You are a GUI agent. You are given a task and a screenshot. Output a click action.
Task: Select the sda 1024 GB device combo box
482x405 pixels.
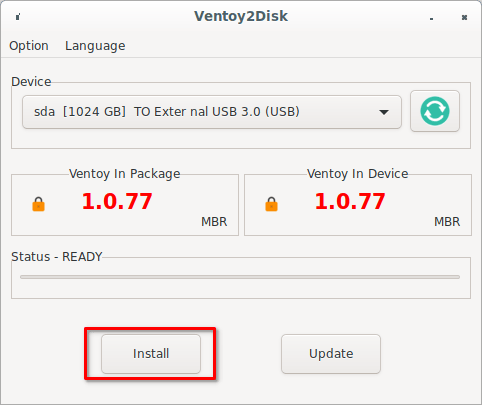point(212,112)
